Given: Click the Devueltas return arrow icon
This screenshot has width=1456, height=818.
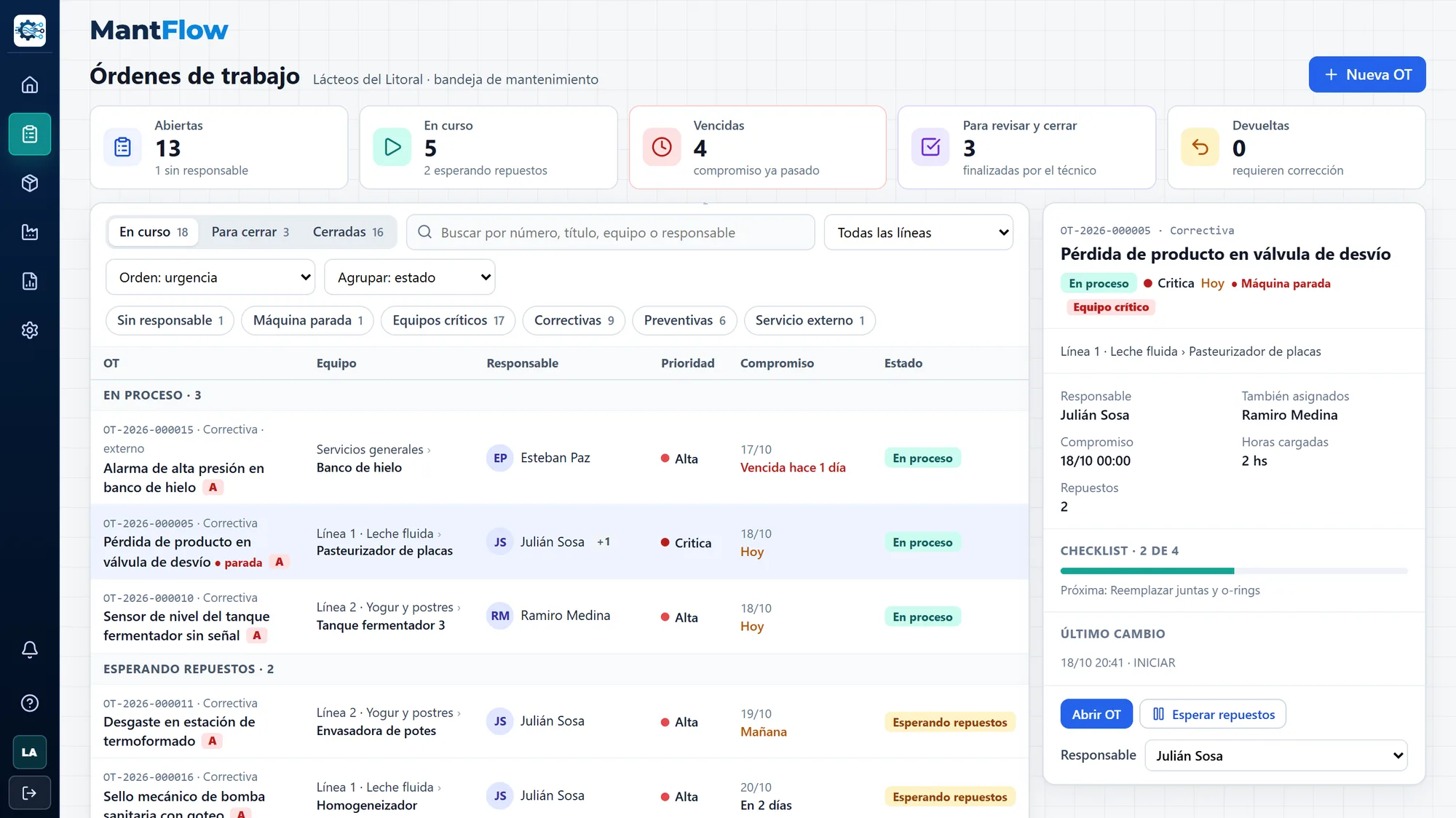Looking at the screenshot, I should (1200, 147).
